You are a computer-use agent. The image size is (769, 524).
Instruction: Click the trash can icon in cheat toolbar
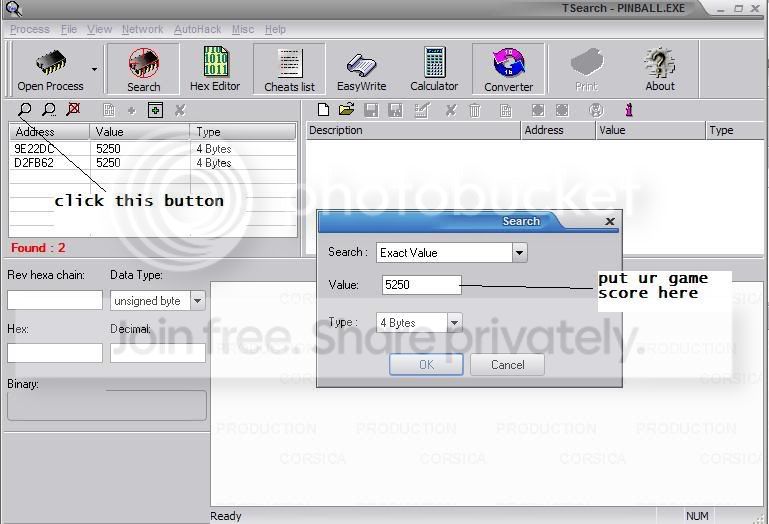click(x=475, y=110)
